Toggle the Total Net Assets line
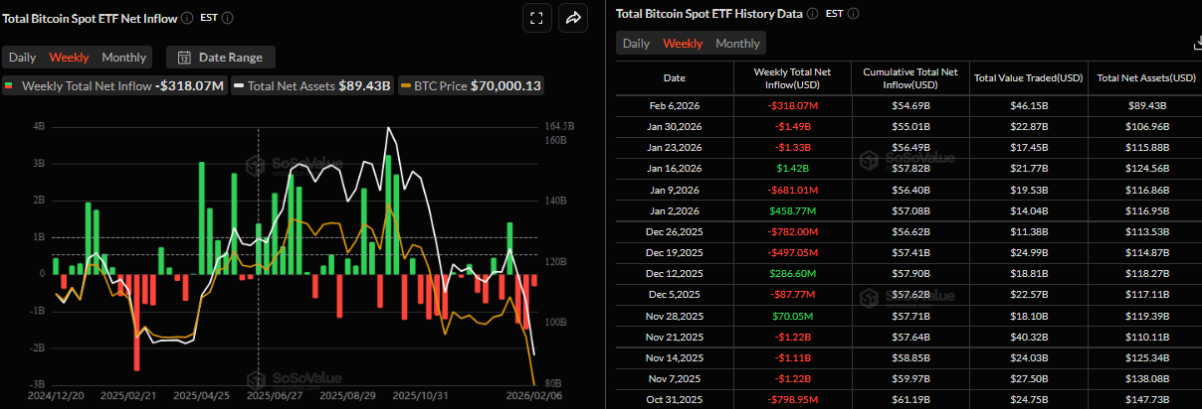1202x409 pixels. [x=312, y=86]
